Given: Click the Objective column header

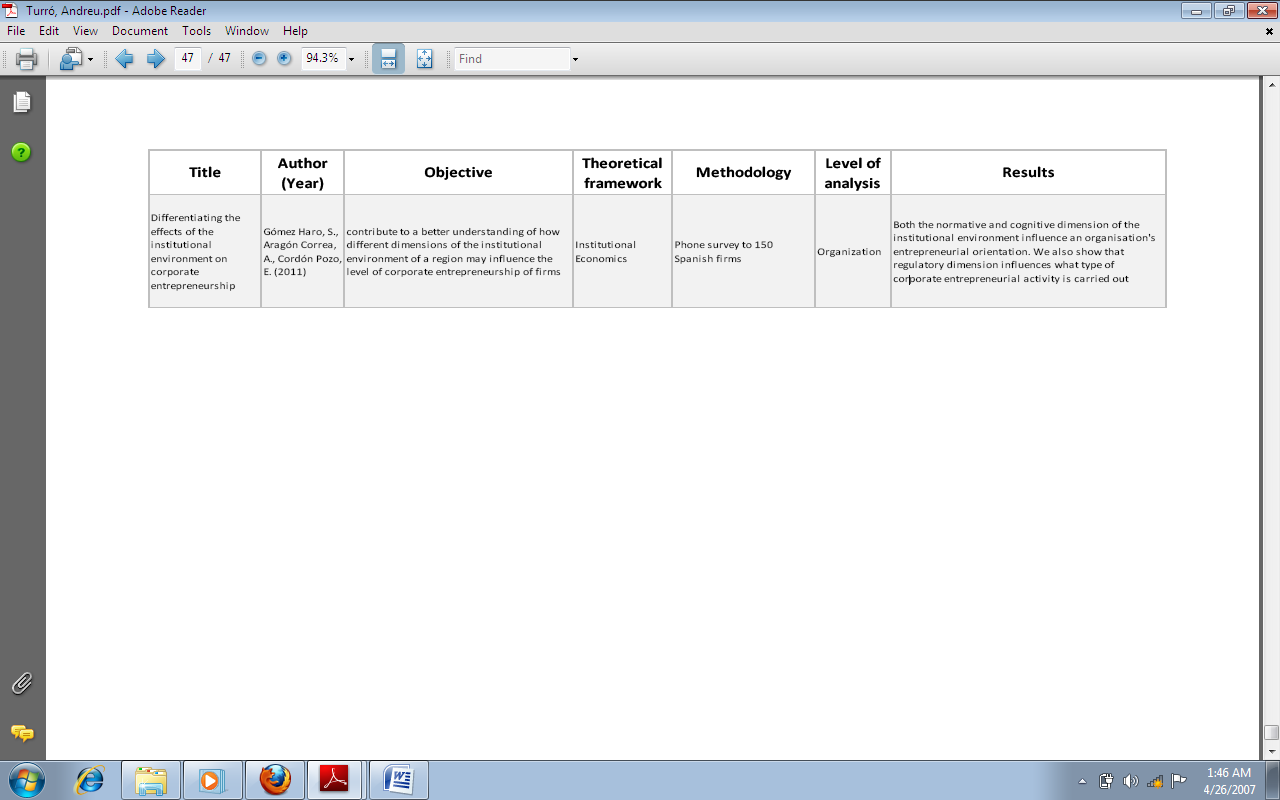Looking at the screenshot, I should point(458,172).
